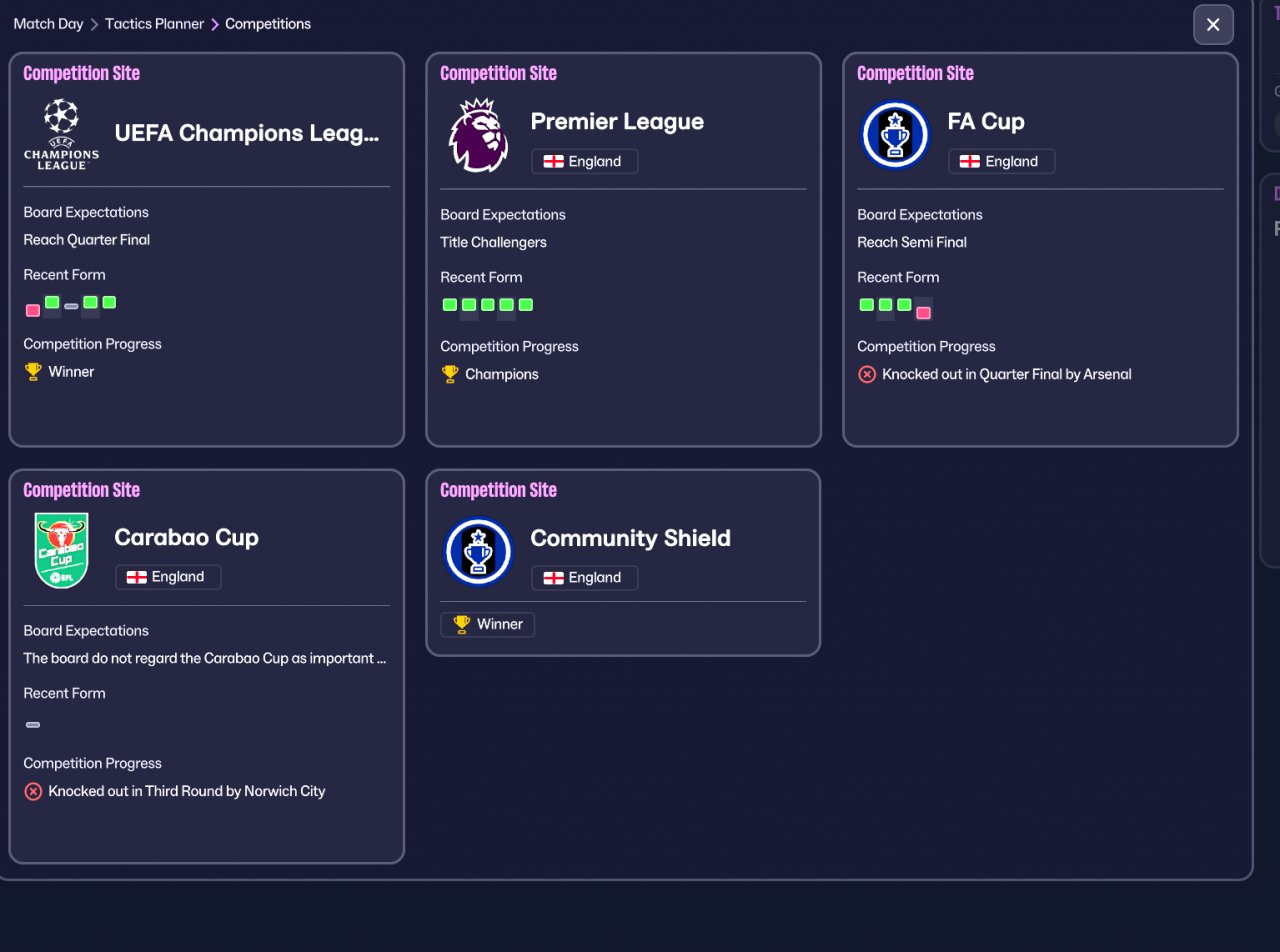1280x952 pixels.
Task: Click the UEFA Champions League title
Action: click(247, 133)
